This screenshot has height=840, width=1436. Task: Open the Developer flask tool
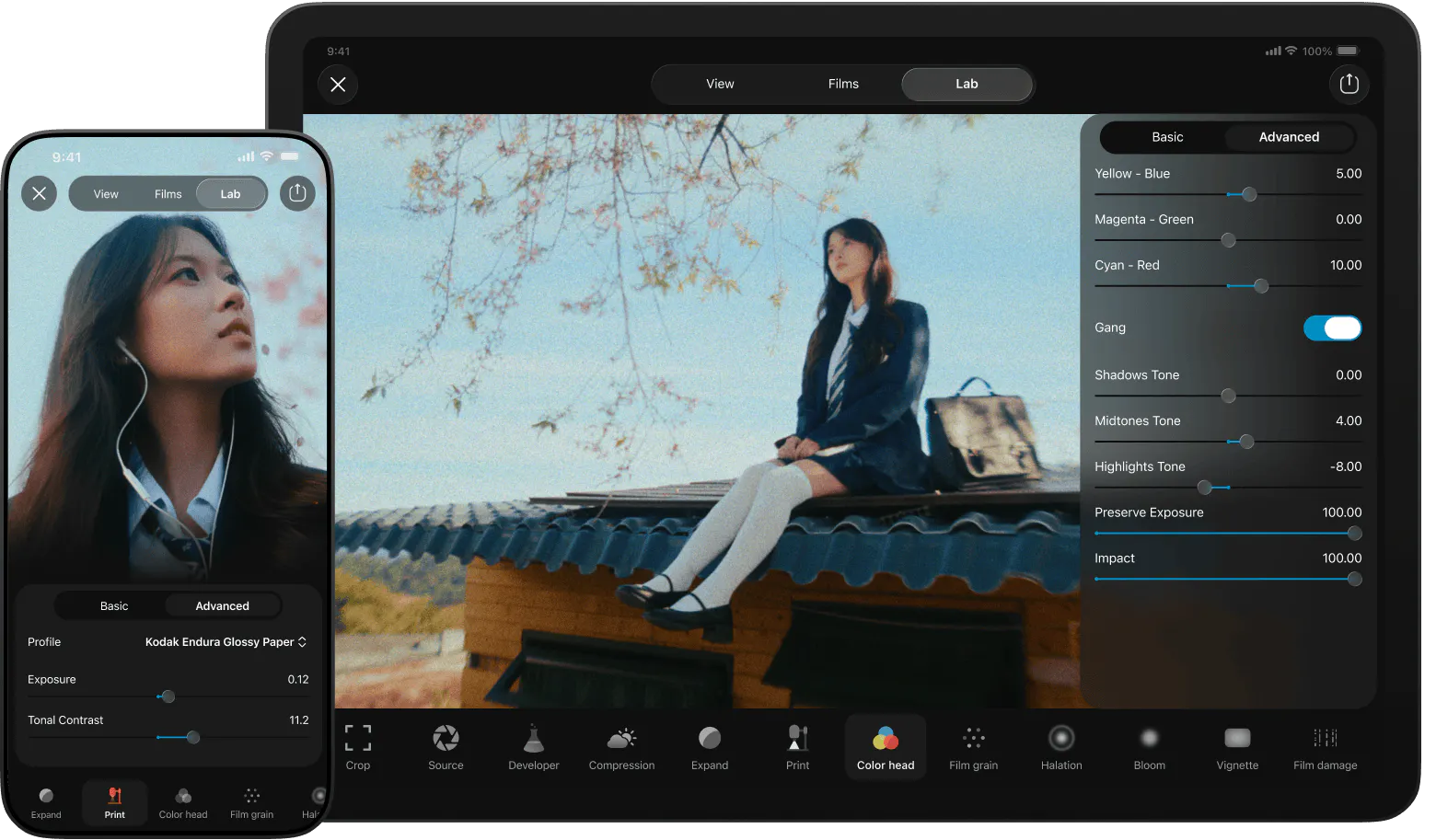[x=534, y=747]
